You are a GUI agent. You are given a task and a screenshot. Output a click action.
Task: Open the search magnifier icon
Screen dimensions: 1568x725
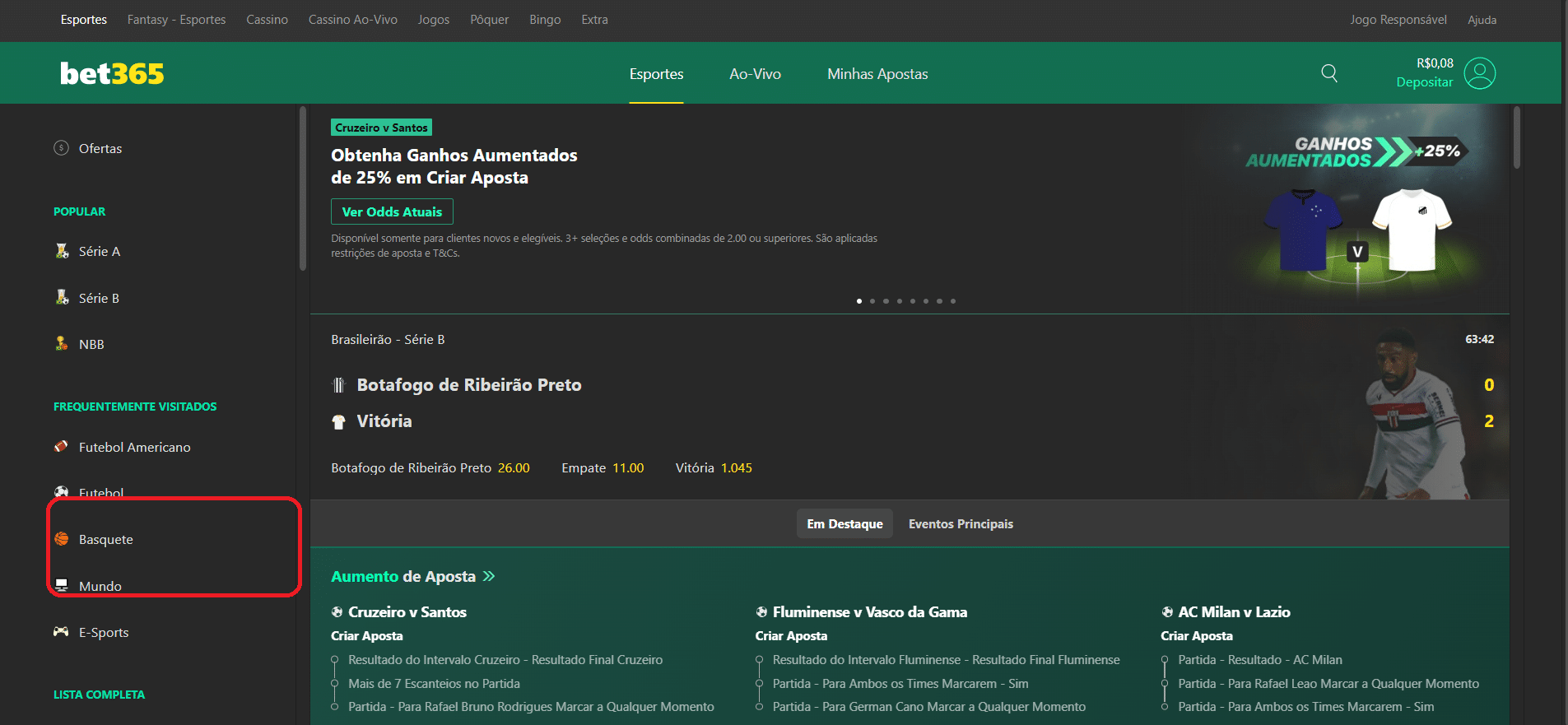tap(1329, 73)
